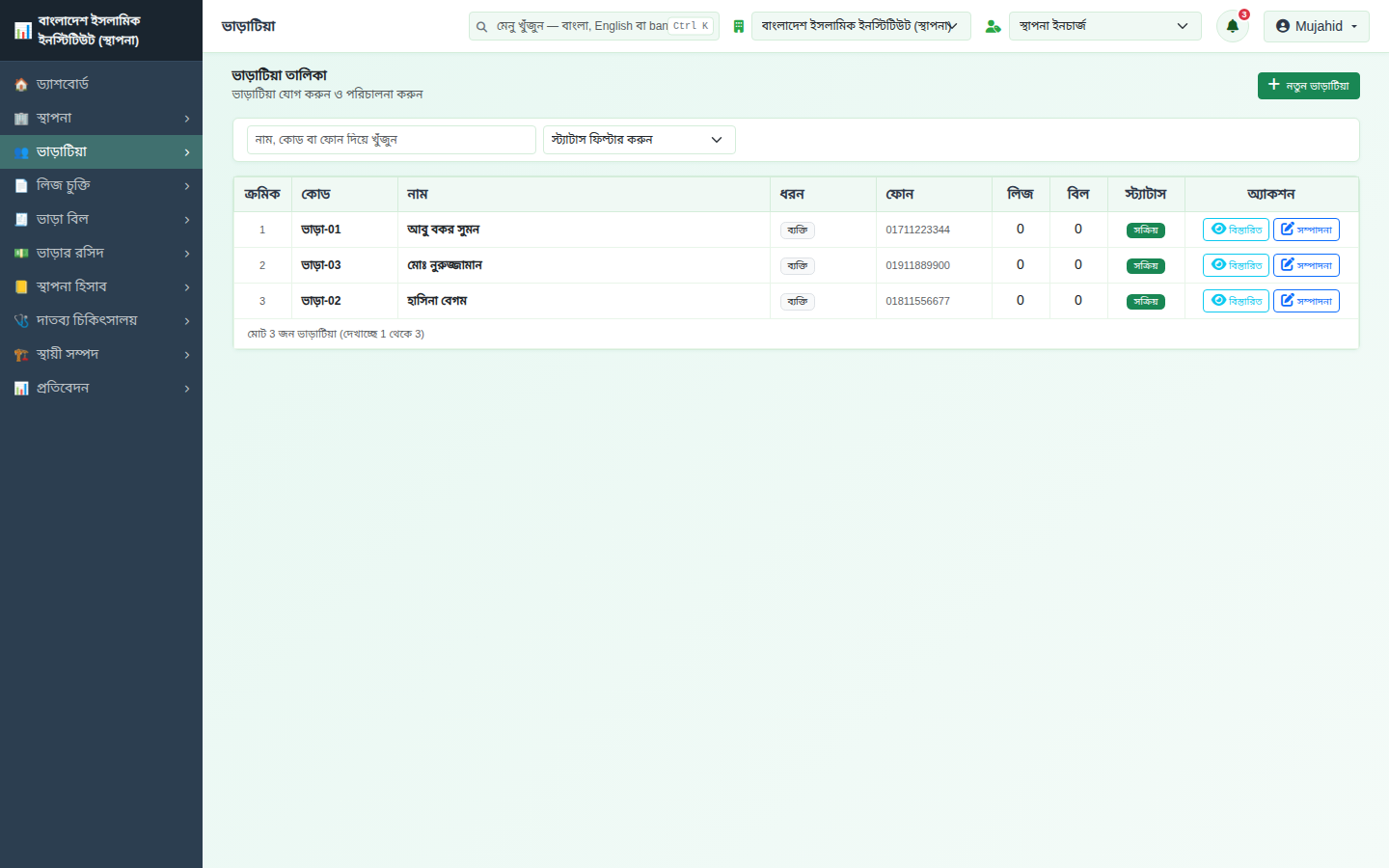View details of মোঃ নুরুজ্জামান
Screen dimensions: 1389x868
click(x=1236, y=265)
